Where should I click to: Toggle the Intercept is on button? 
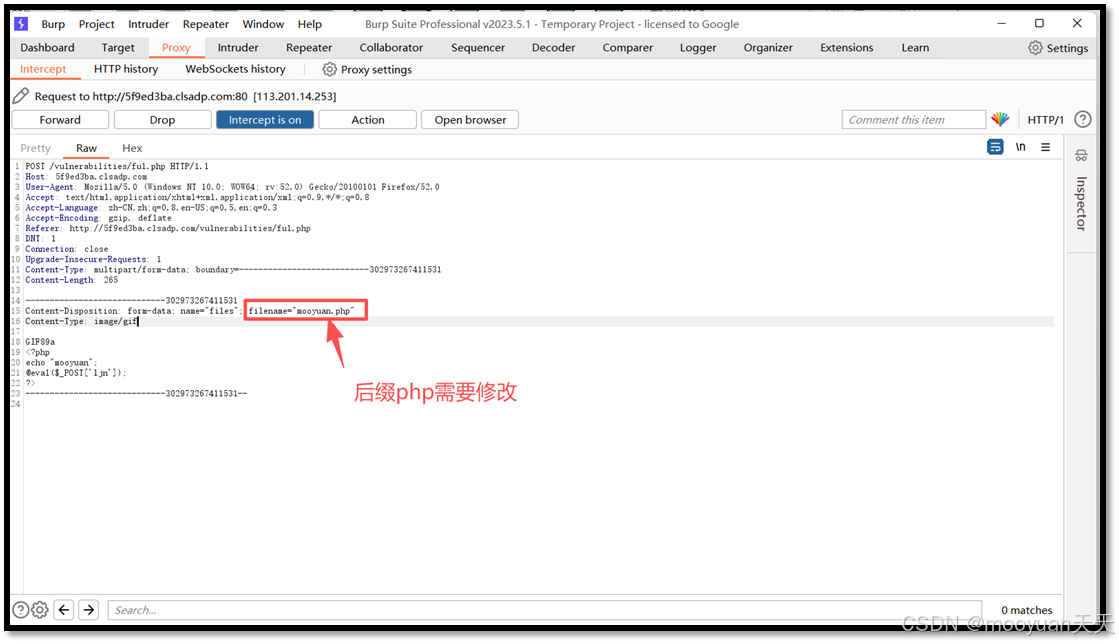(265, 120)
